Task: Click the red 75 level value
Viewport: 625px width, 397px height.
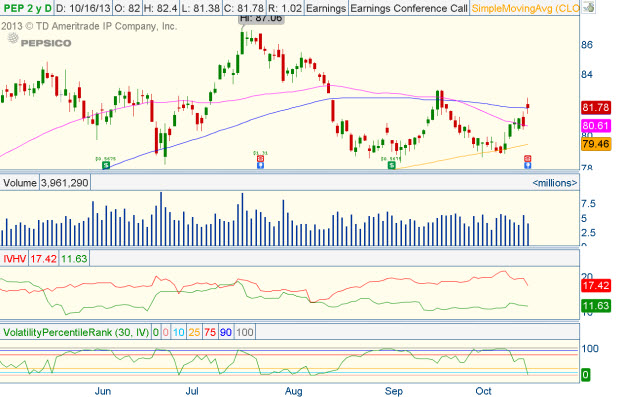Action: [x=210, y=332]
